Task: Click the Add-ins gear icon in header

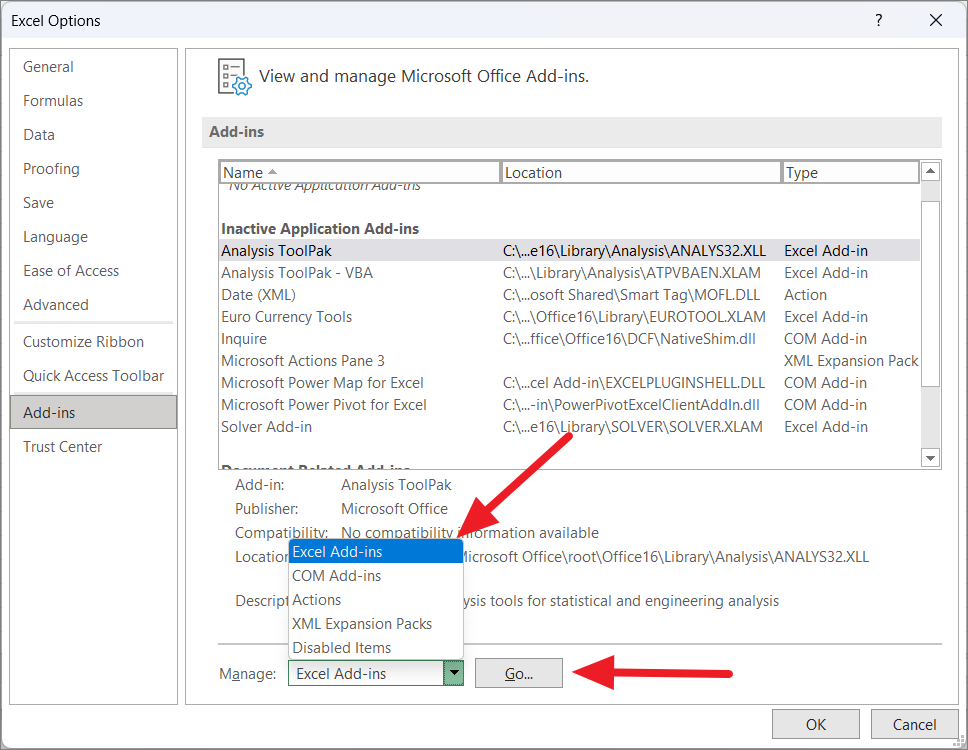Action: [x=234, y=77]
